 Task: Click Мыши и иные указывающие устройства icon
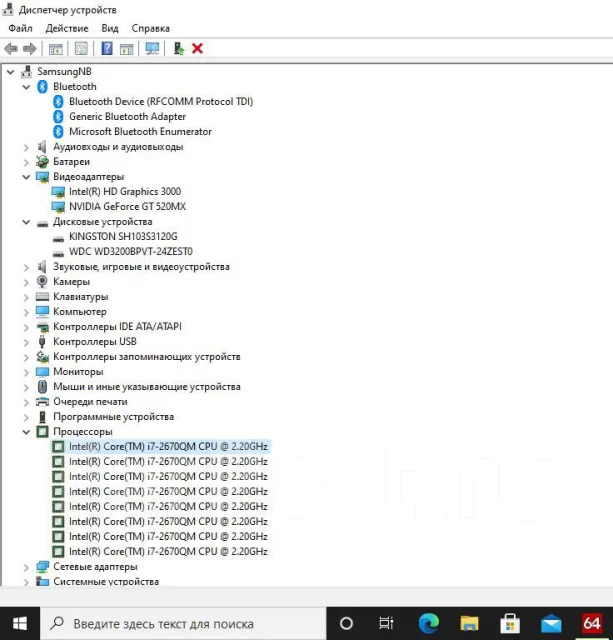[42, 387]
